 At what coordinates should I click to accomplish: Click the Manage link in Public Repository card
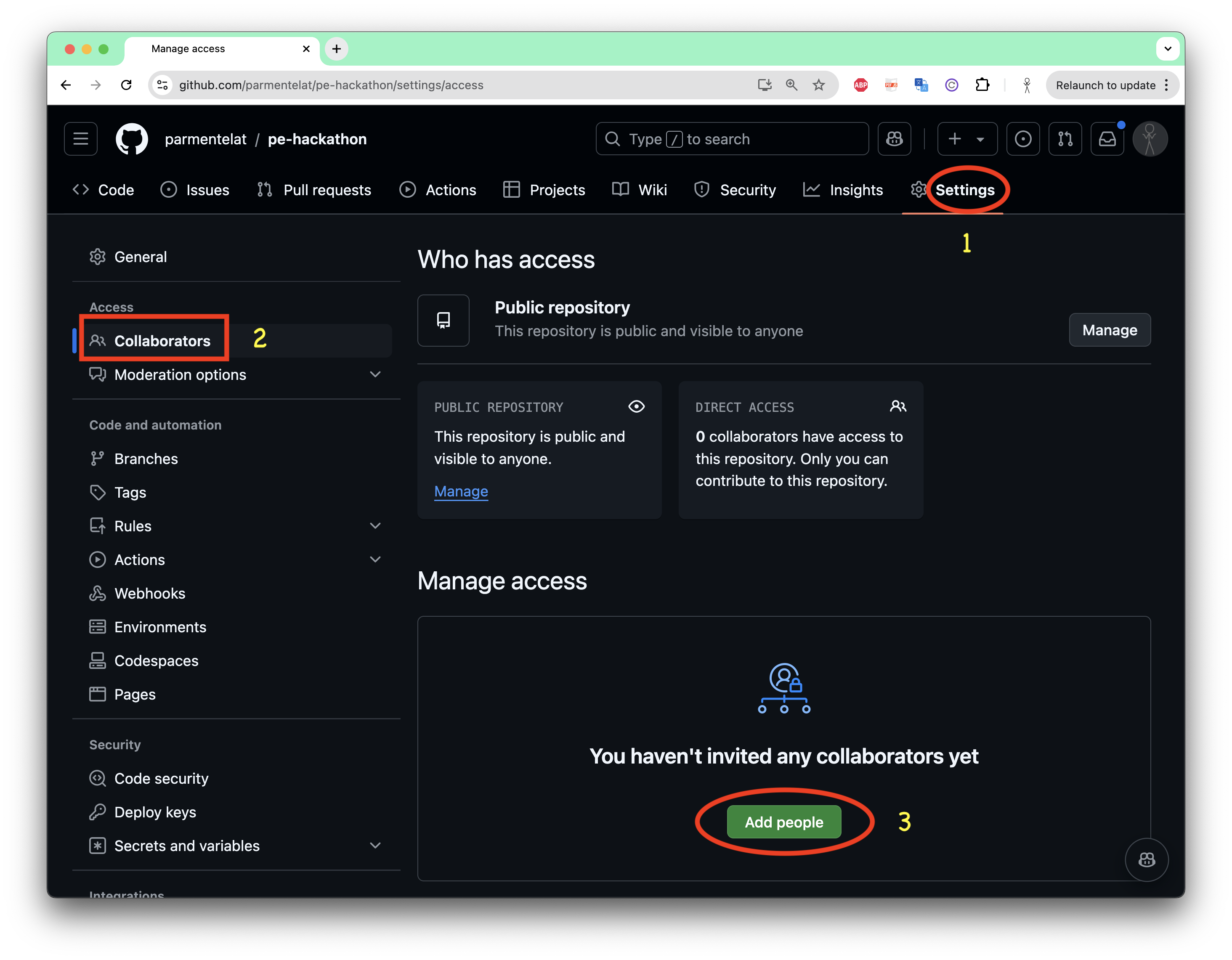461,491
